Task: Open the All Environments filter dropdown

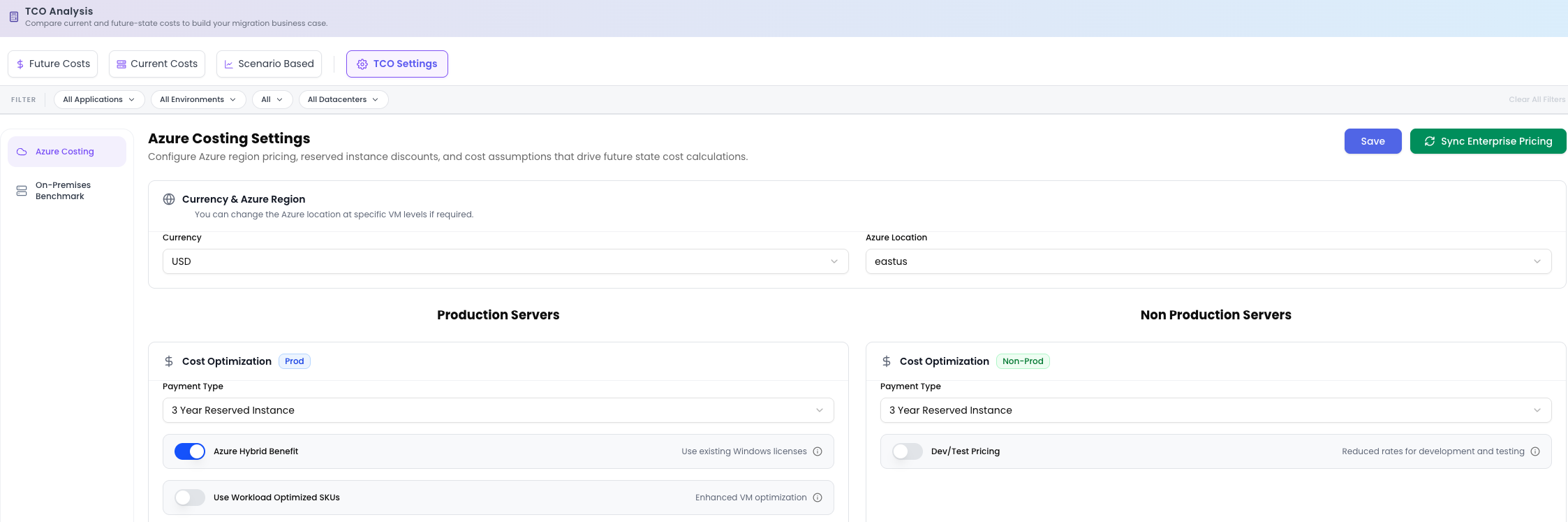Action: (198, 100)
